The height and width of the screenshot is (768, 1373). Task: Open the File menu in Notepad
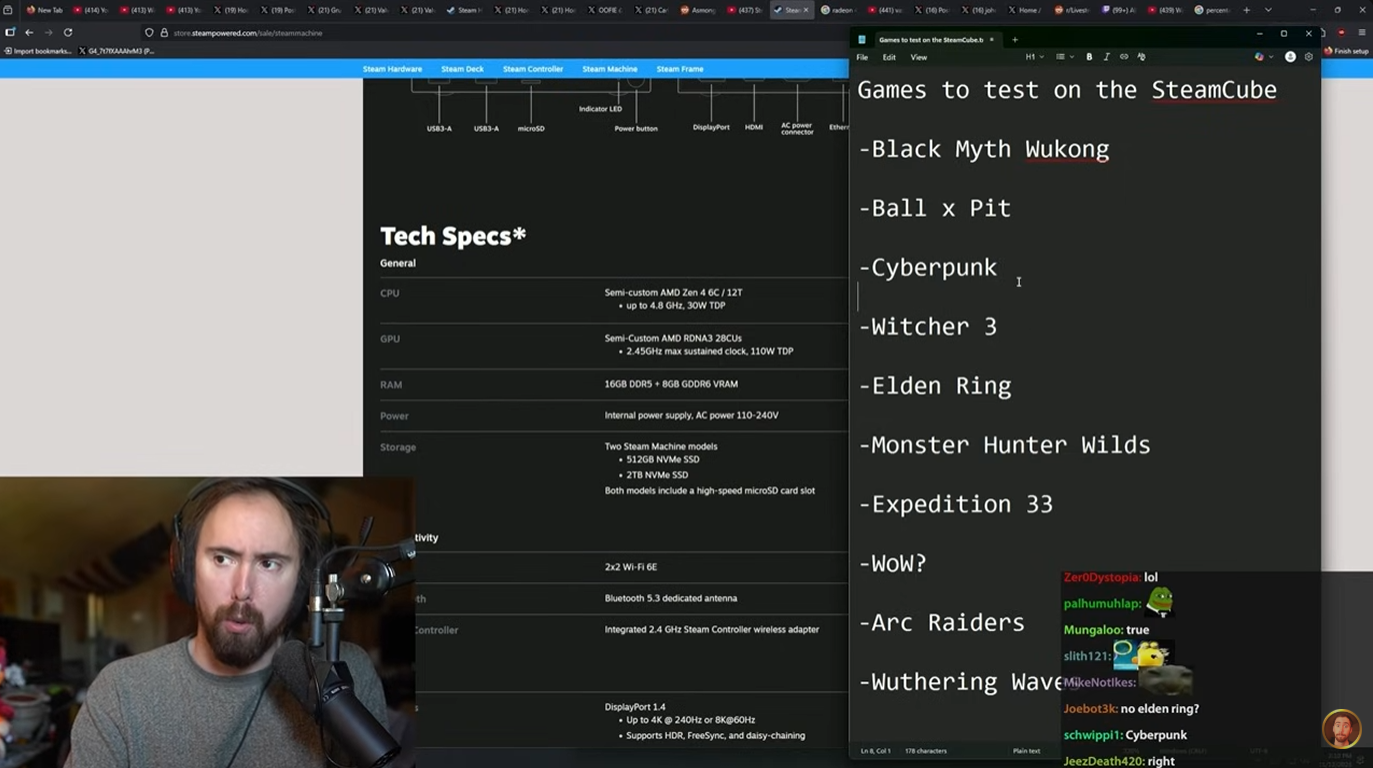(x=862, y=57)
